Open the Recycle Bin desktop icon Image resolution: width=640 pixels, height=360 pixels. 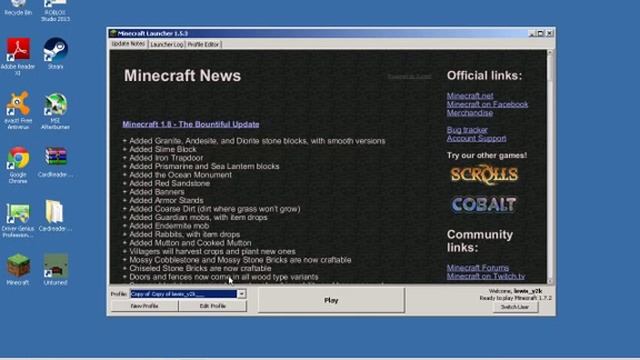[x=18, y=7]
